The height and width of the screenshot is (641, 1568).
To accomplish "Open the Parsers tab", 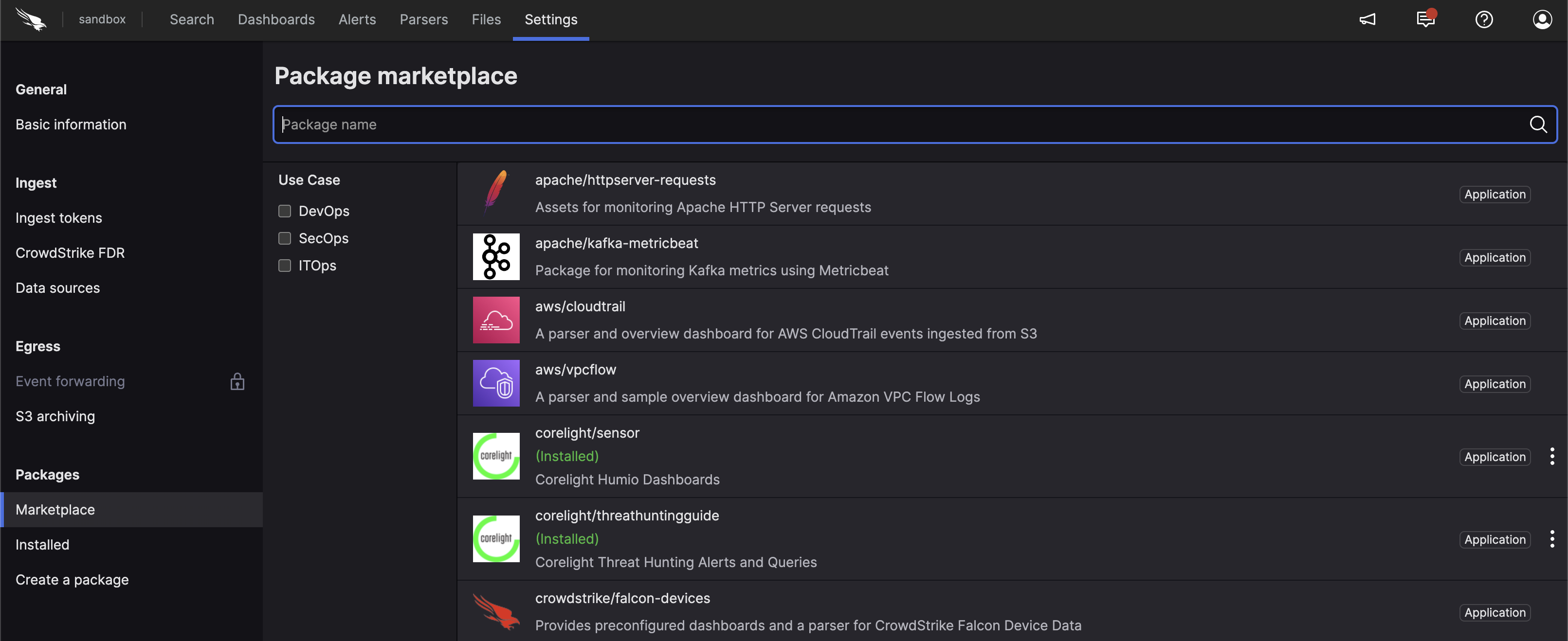I will [x=423, y=19].
